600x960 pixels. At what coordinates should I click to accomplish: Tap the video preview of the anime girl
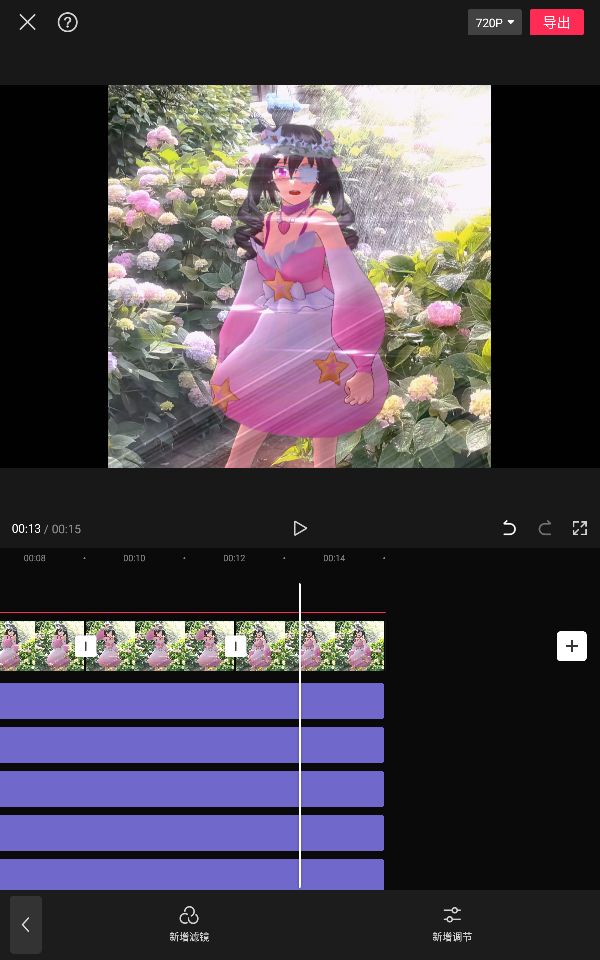click(299, 276)
